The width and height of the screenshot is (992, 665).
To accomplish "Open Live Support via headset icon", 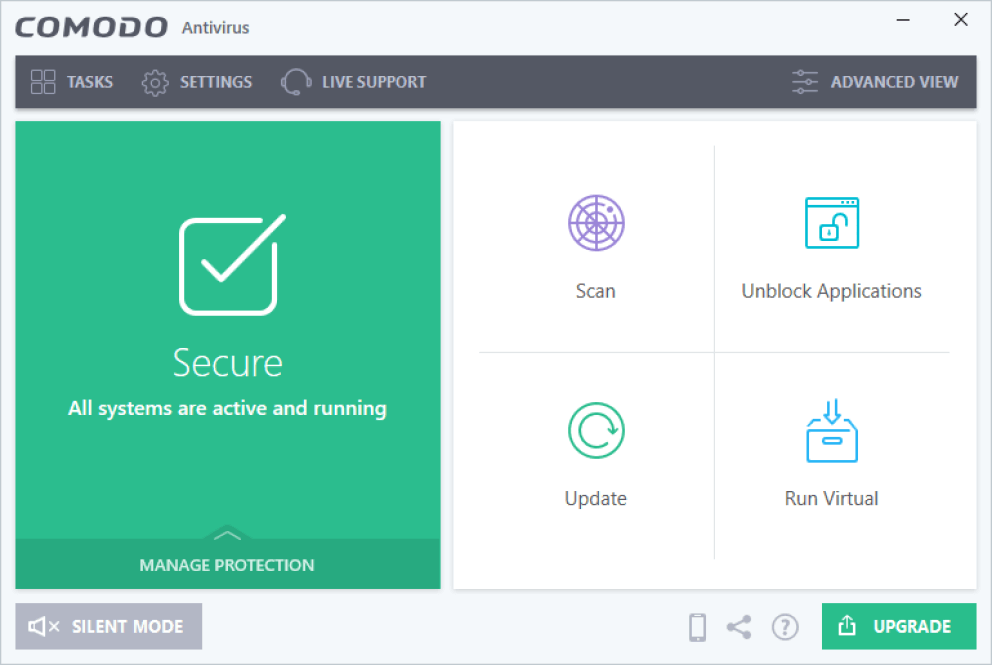I will pyautogui.click(x=295, y=82).
